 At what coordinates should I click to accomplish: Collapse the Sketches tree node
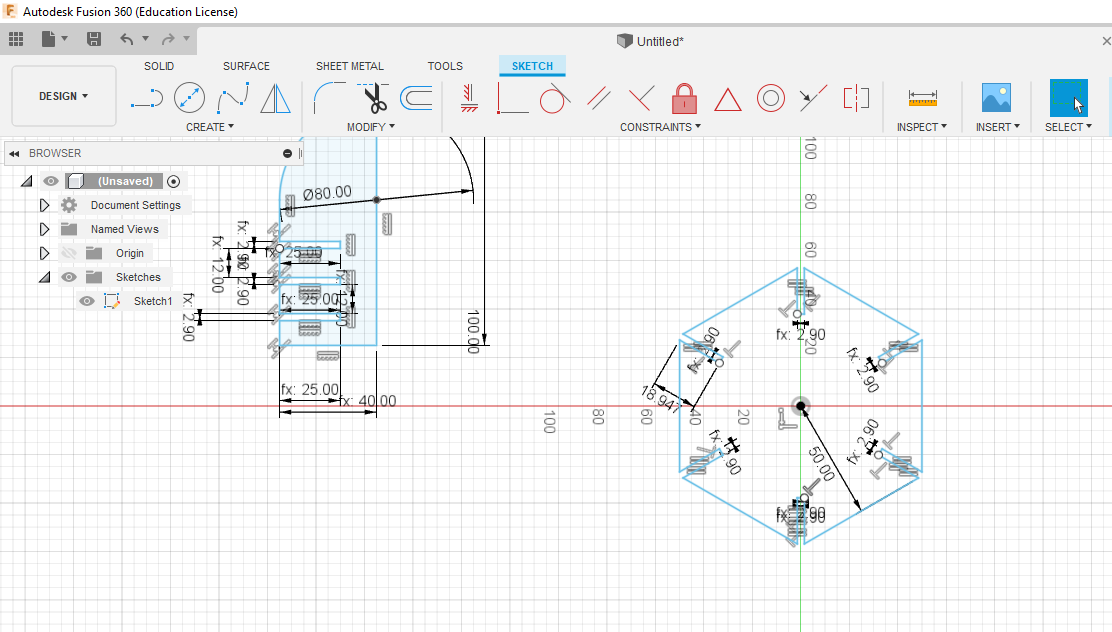coord(45,277)
